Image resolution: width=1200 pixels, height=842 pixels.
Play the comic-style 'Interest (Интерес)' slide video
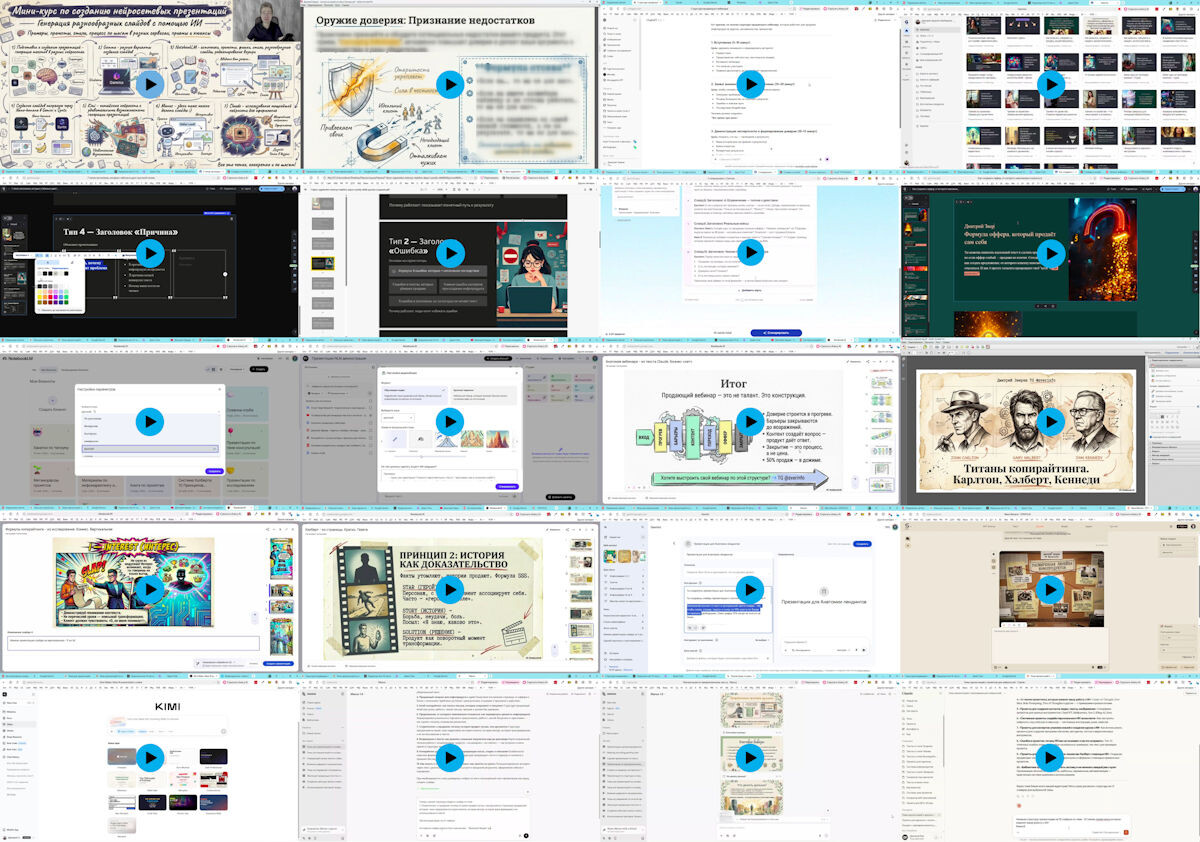[150, 590]
